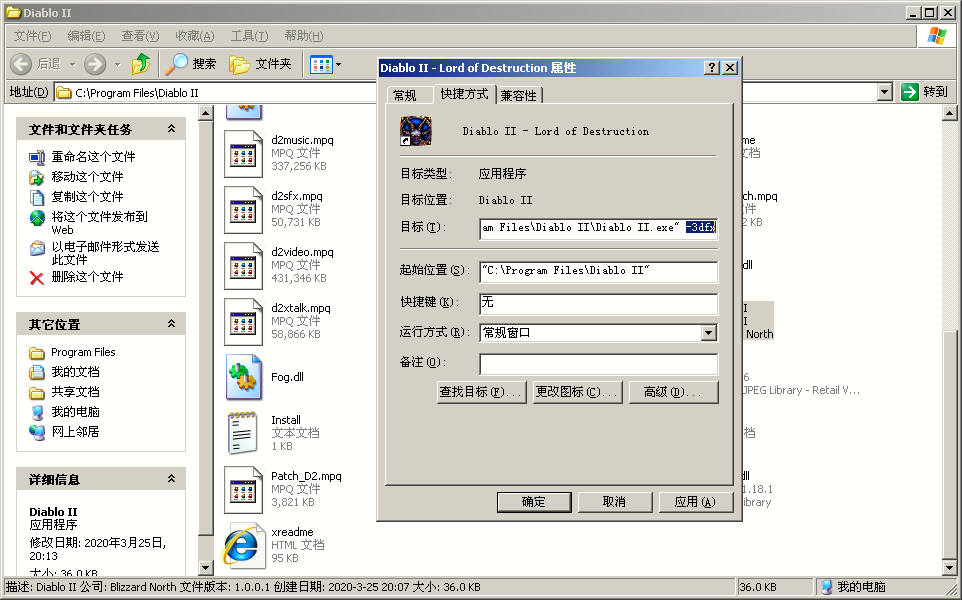Click the 确定 button
The width and height of the screenshot is (962, 600).
[x=534, y=502]
